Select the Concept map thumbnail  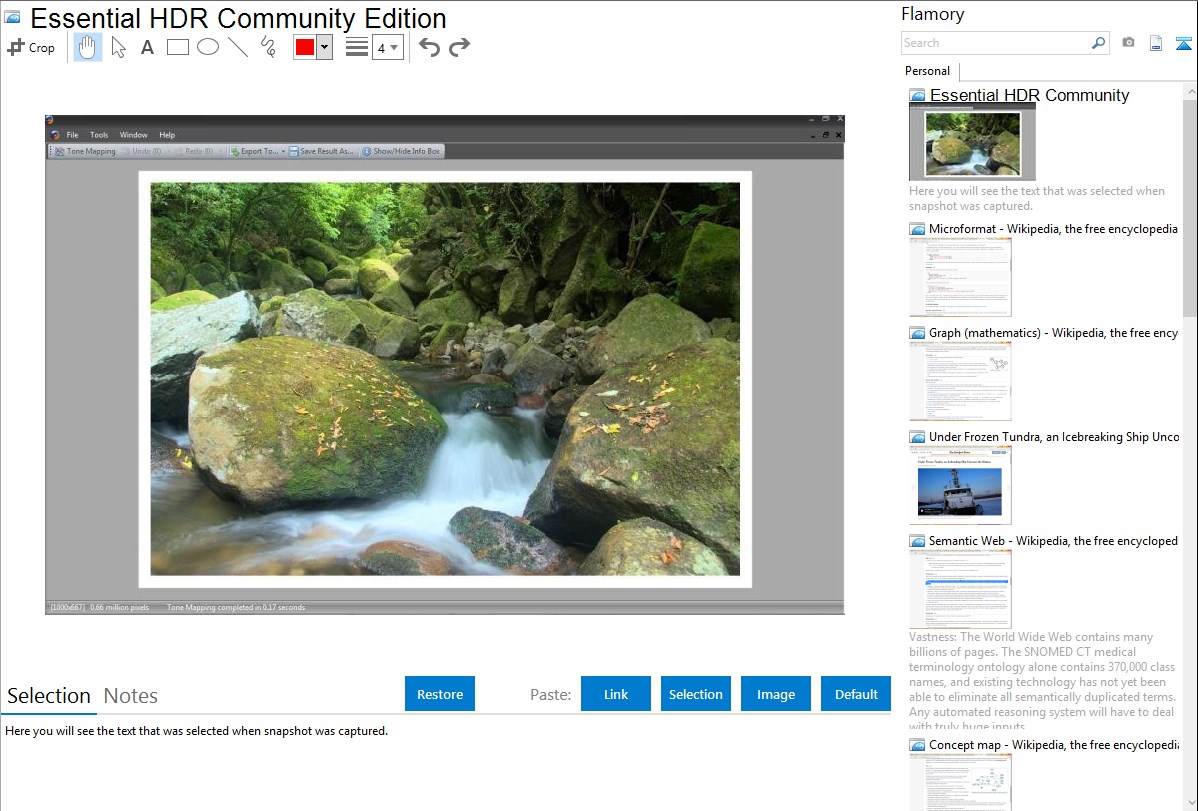pos(960,782)
